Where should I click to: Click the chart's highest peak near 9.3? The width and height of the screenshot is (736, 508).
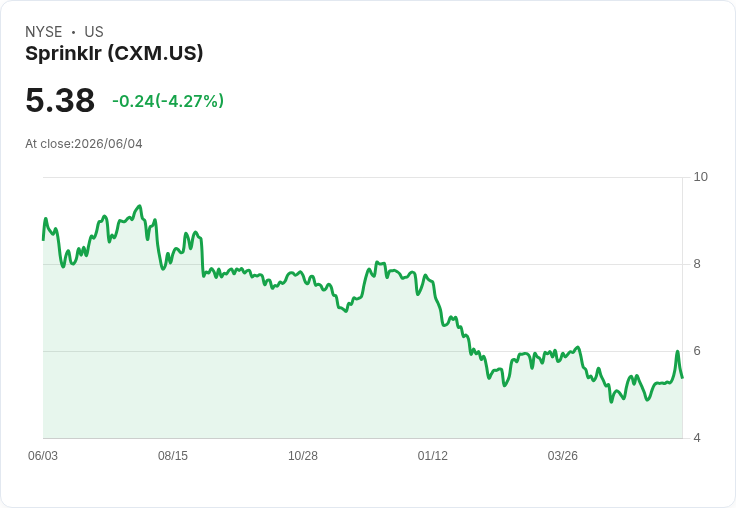click(139, 206)
